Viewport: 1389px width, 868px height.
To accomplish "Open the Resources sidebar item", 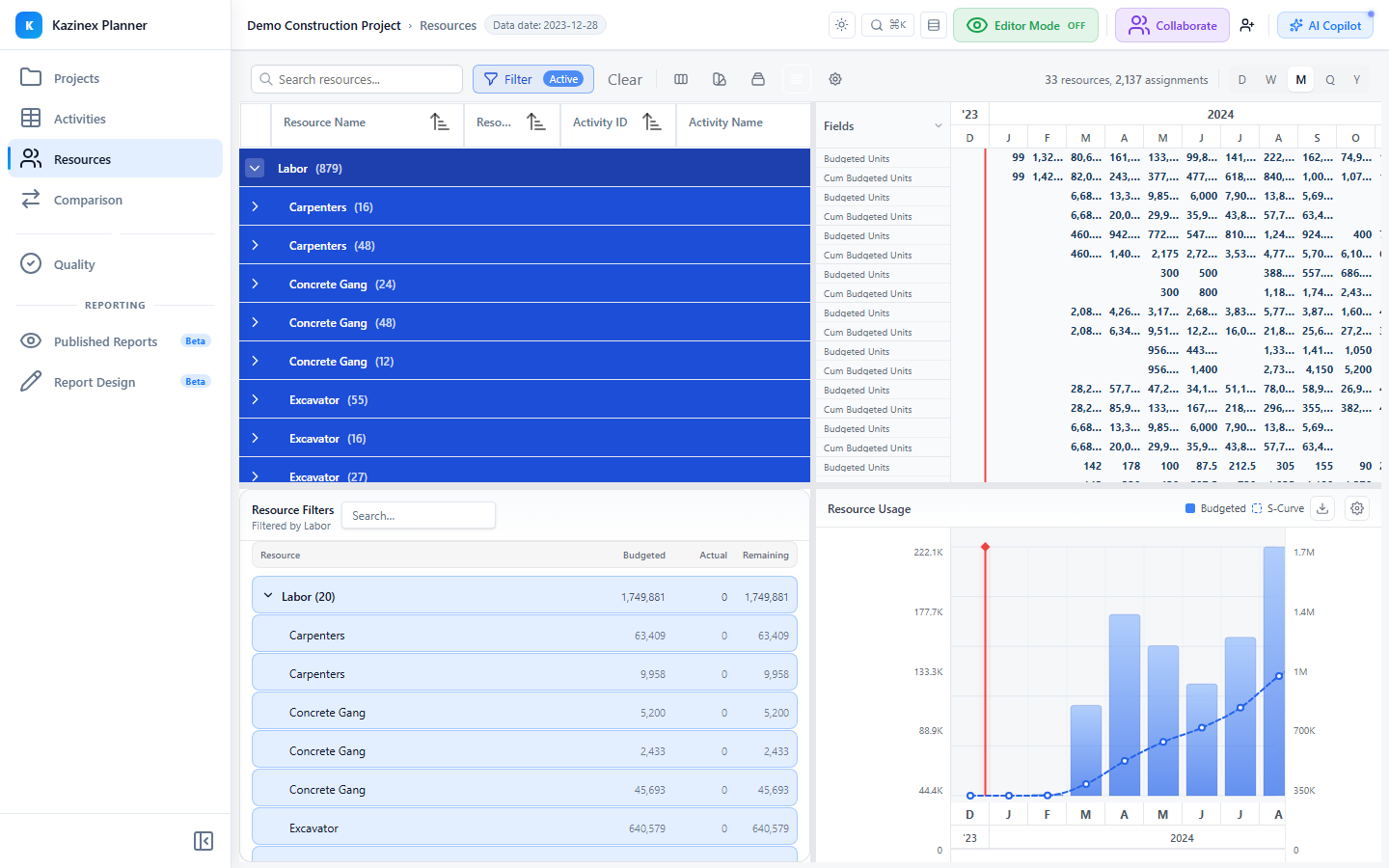I will [115, 159].
